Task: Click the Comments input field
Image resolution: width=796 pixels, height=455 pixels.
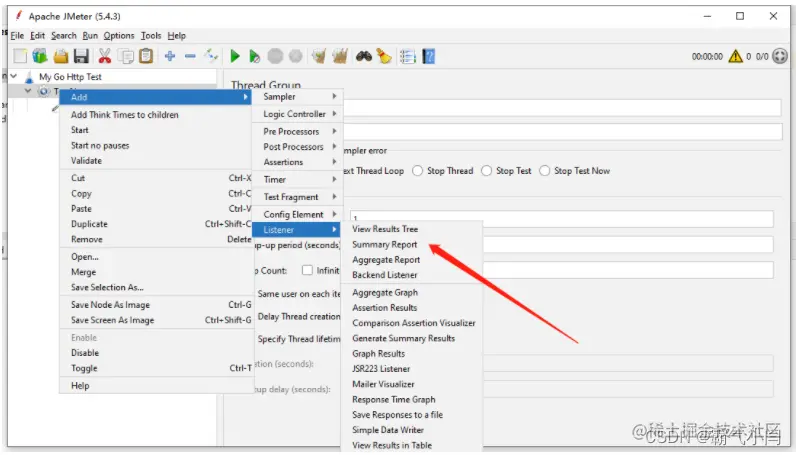Action: point(562,132)
